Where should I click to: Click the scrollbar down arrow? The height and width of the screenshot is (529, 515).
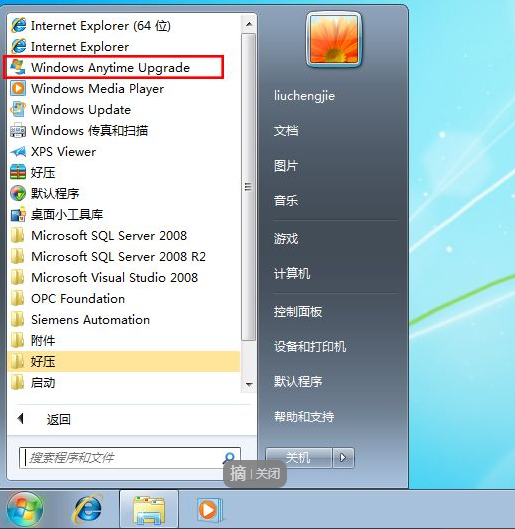[249, 384]
